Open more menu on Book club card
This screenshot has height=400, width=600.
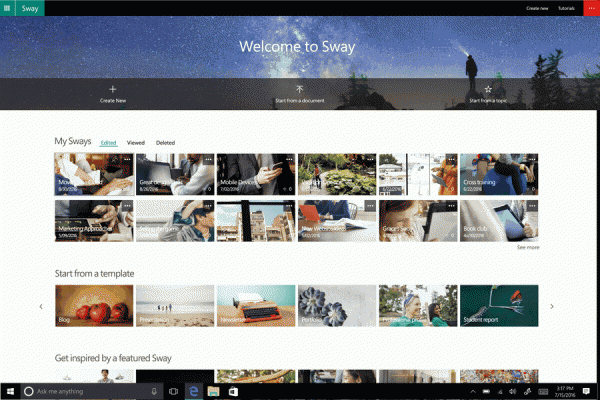click(532, 206)
